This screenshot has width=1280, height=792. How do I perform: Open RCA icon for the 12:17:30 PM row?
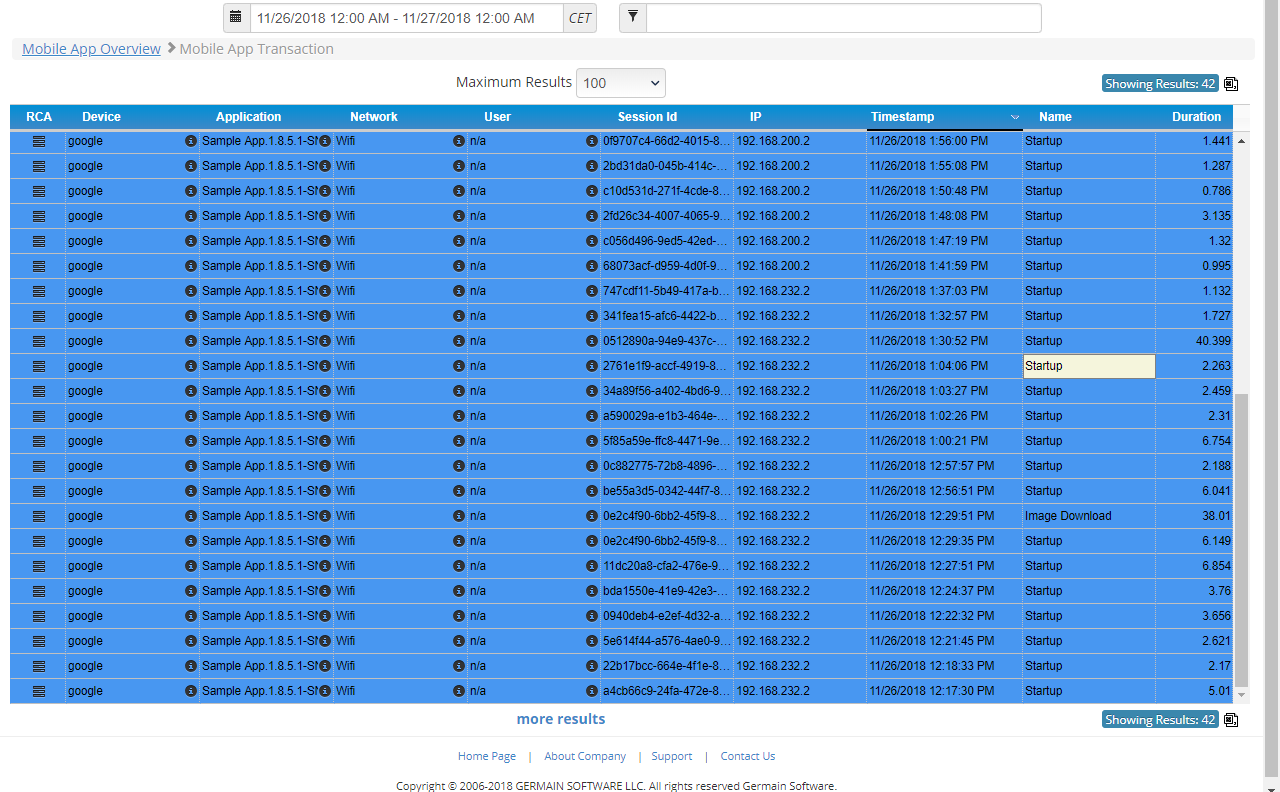39,691
